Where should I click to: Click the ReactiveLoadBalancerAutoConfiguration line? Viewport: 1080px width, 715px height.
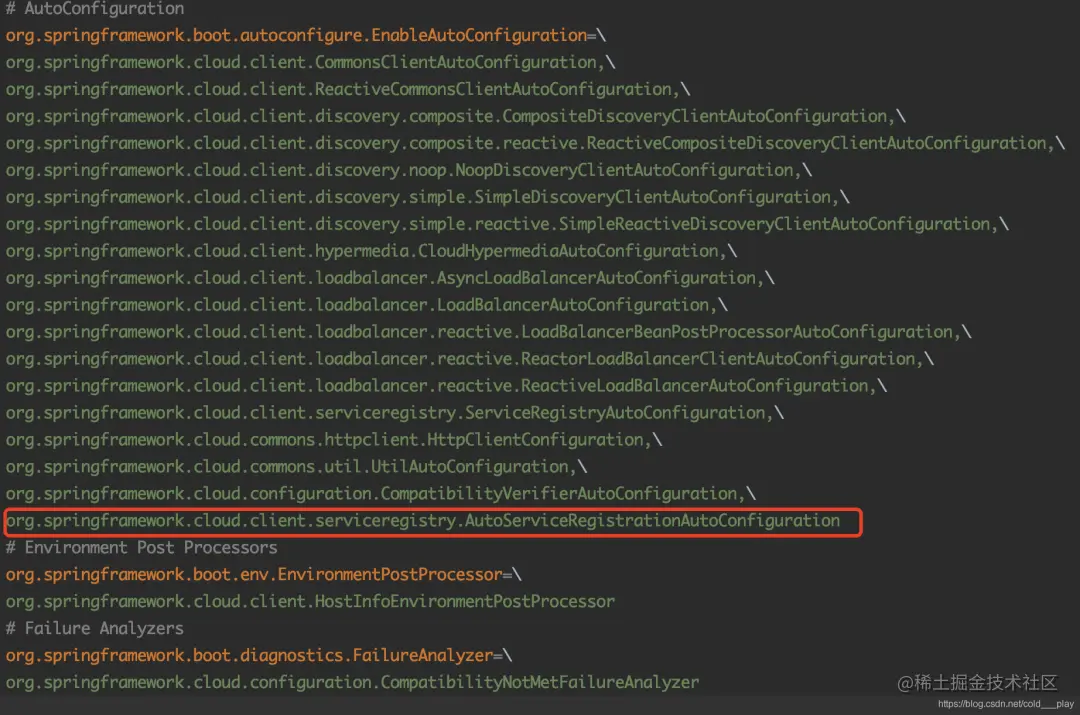[x=446, y=385]
